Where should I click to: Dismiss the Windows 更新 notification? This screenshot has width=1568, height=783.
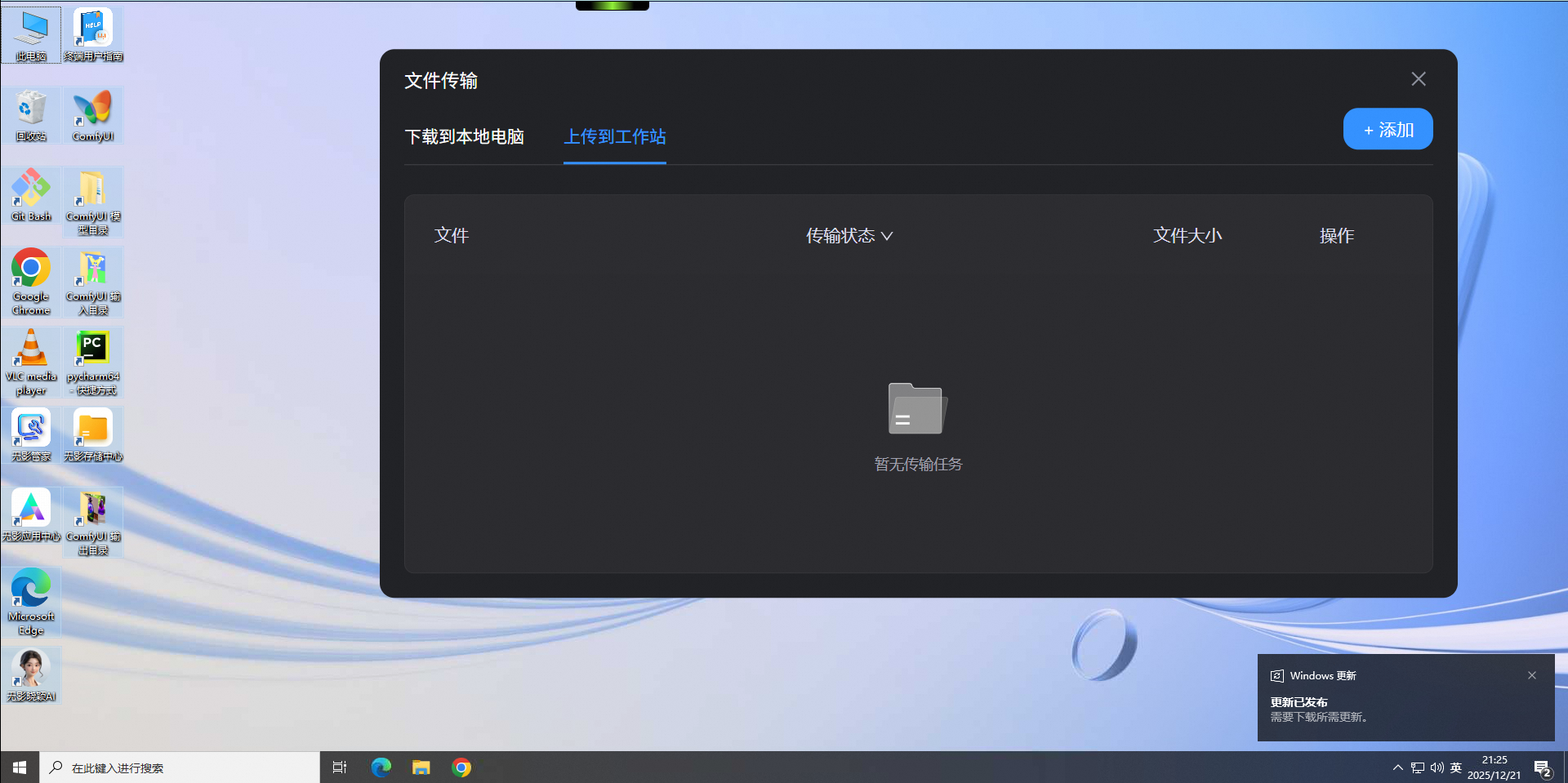click(1532, 675)
